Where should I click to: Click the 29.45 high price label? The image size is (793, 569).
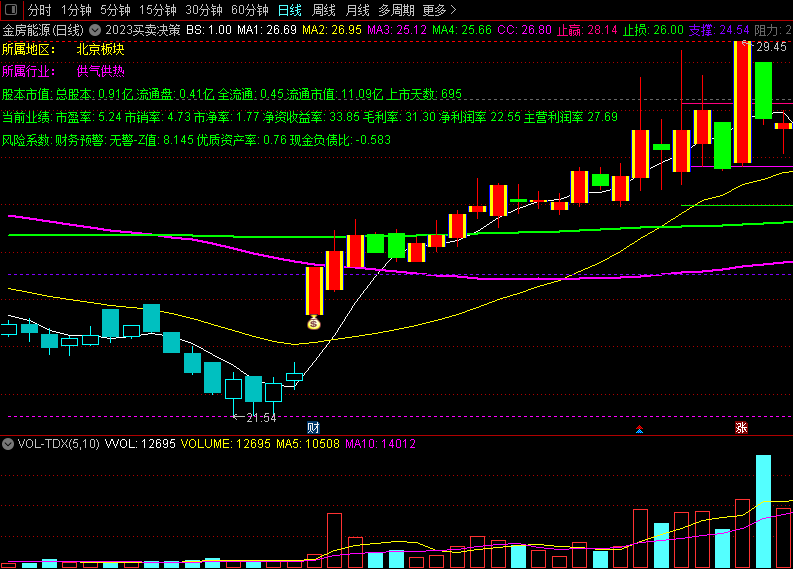pos(771,47)
